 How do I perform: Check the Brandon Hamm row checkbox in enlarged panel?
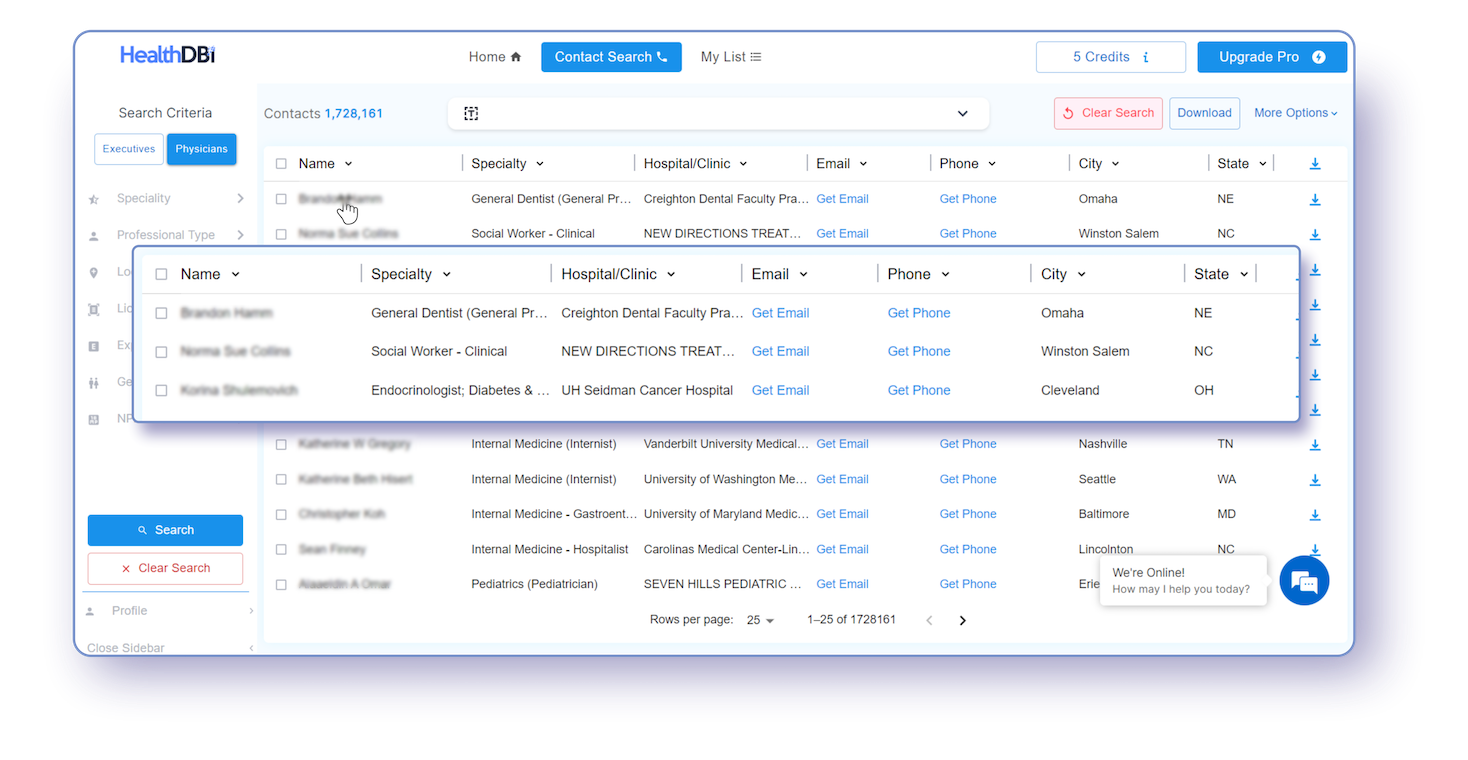[161, 313]
